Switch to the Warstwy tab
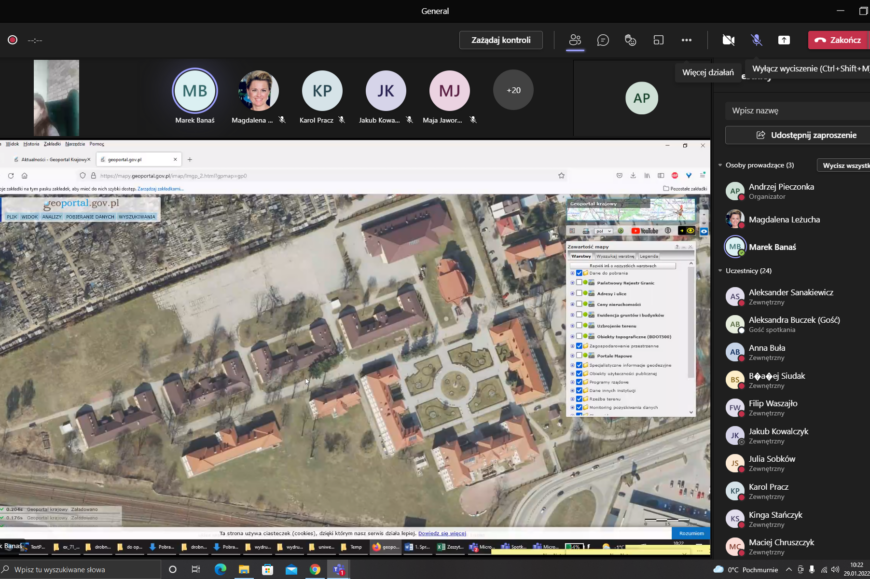 click(581, 256)
